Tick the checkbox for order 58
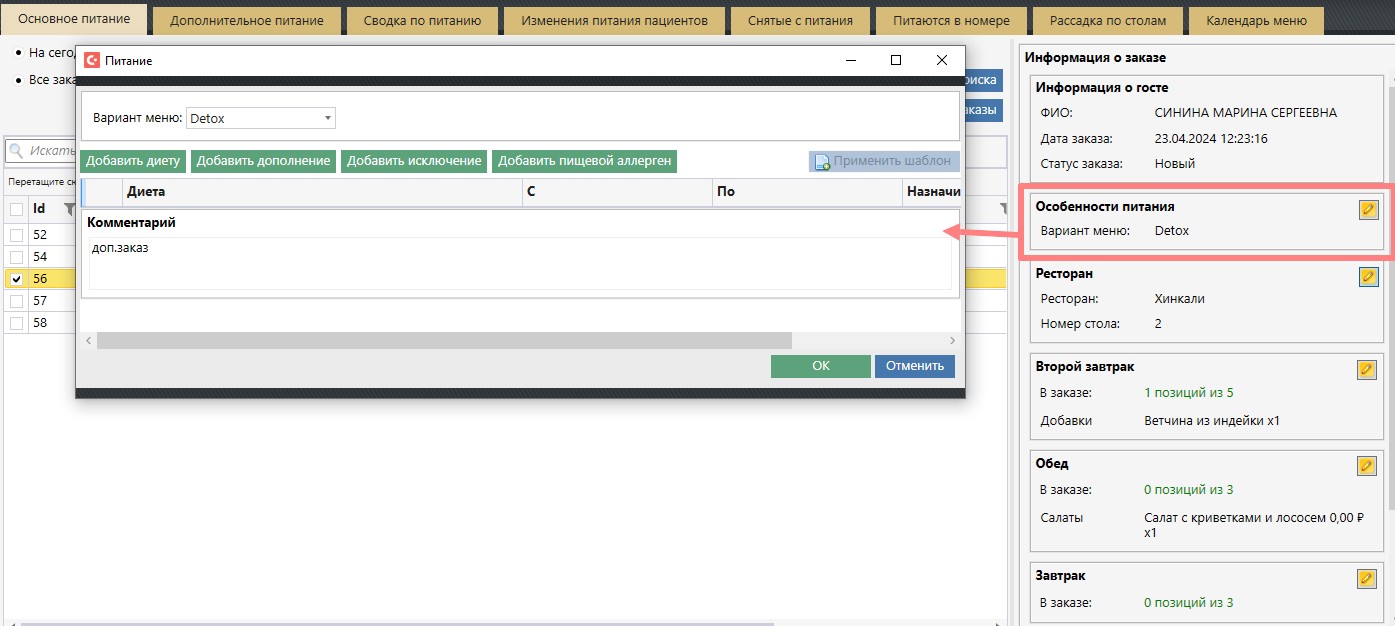1395x626 pixels. coord(16,323)
